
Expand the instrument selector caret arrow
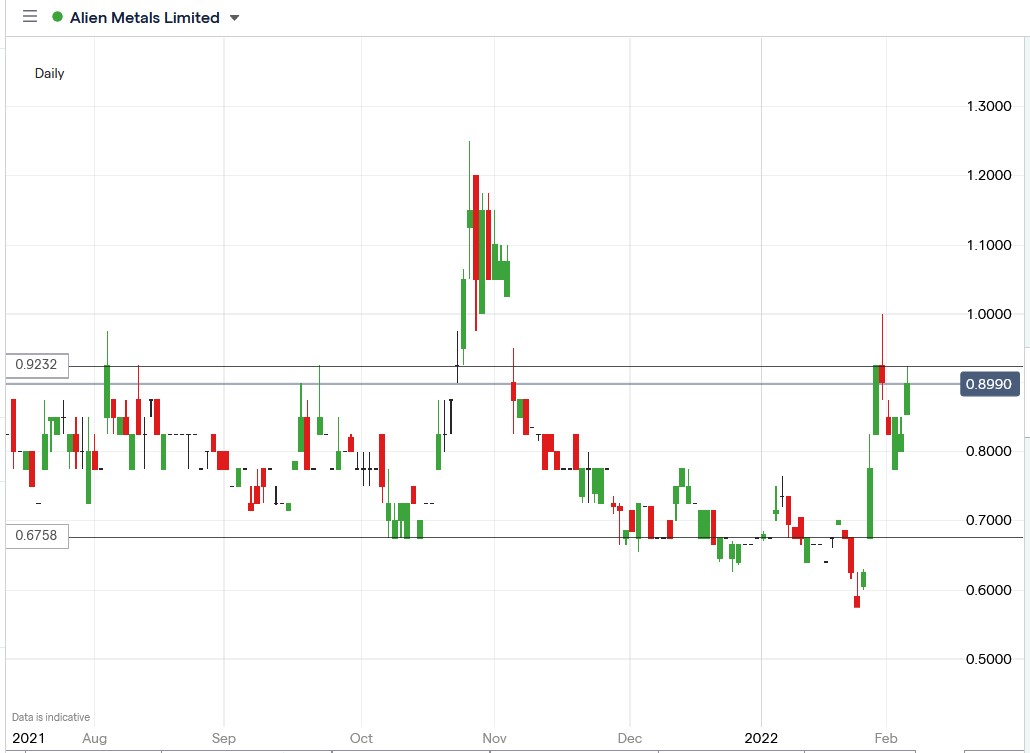233,17
